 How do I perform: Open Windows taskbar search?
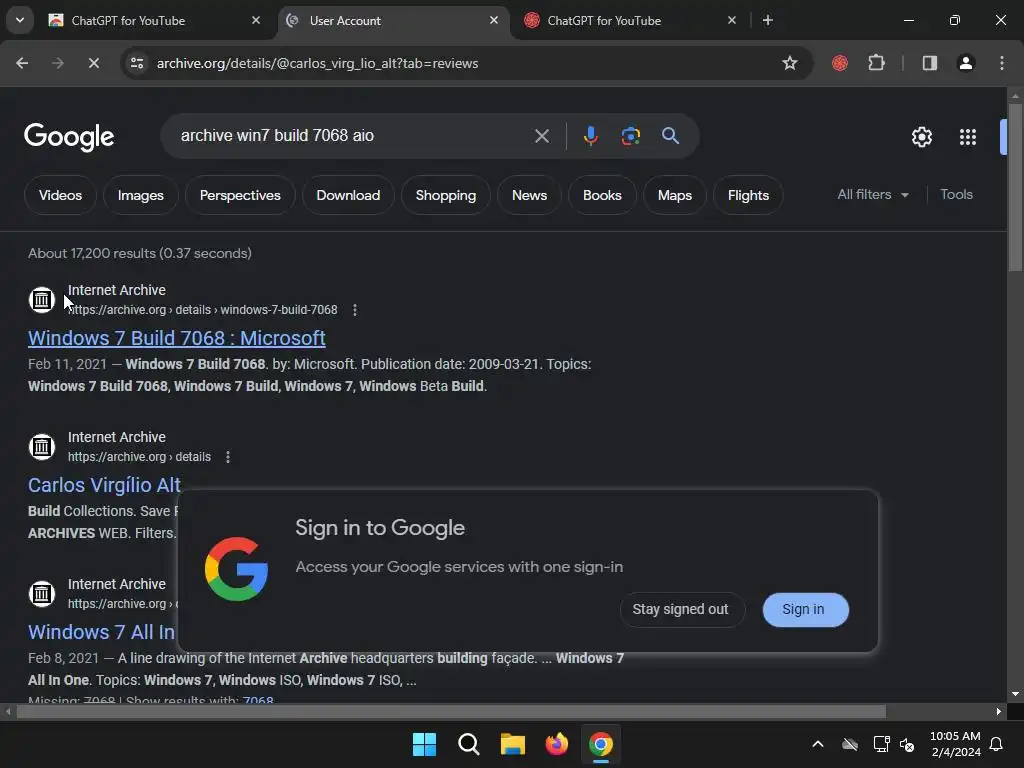pos(468,744)
